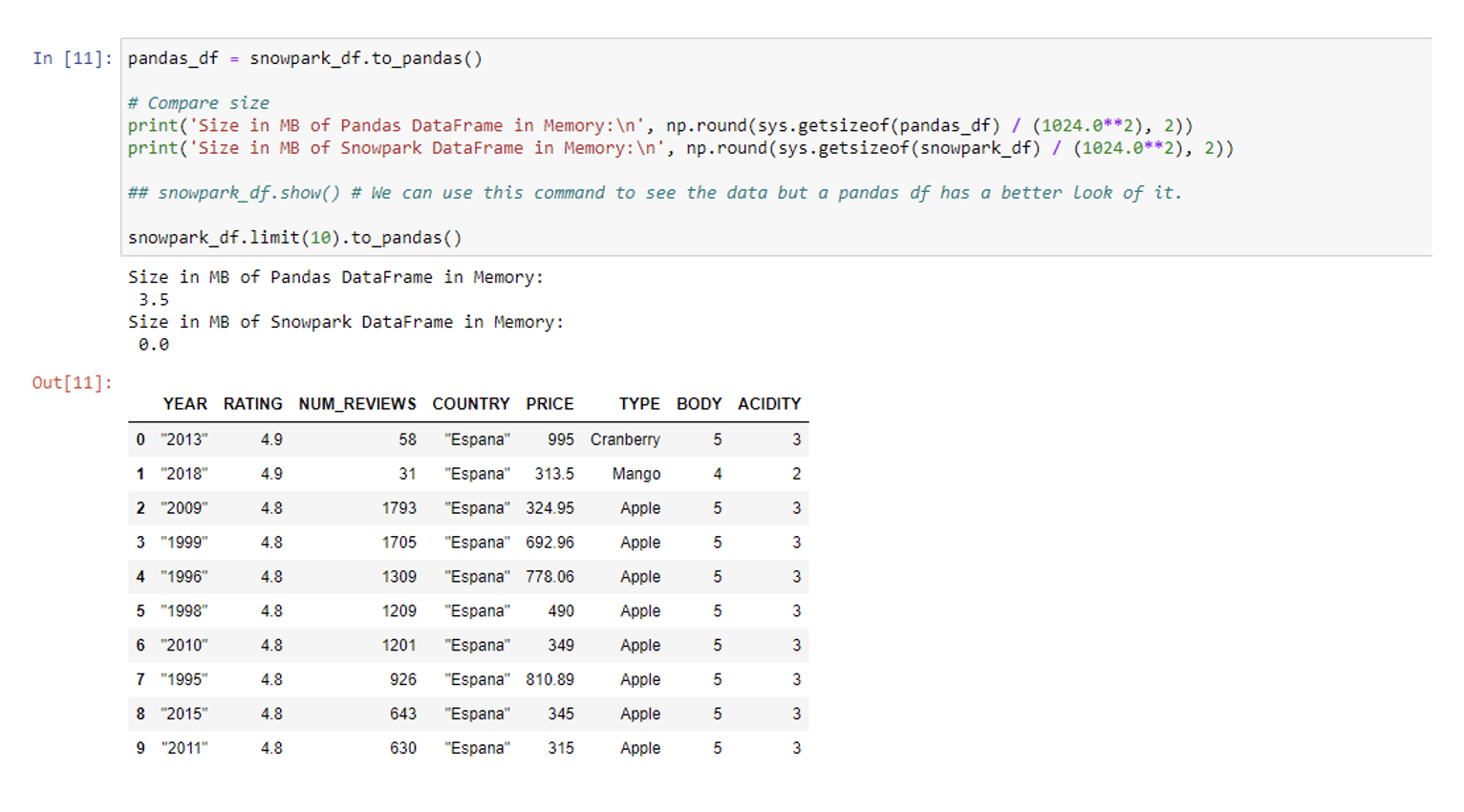Click the TYPE column header
The image size is (1464, 812).
pyautogui.click(x=639, y=404)
